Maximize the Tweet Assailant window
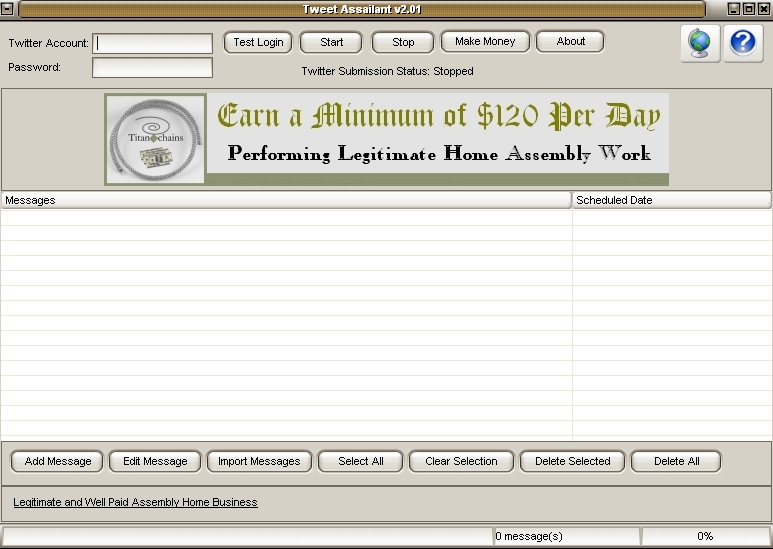Screen dimensions: 773x549 point(749,9)
